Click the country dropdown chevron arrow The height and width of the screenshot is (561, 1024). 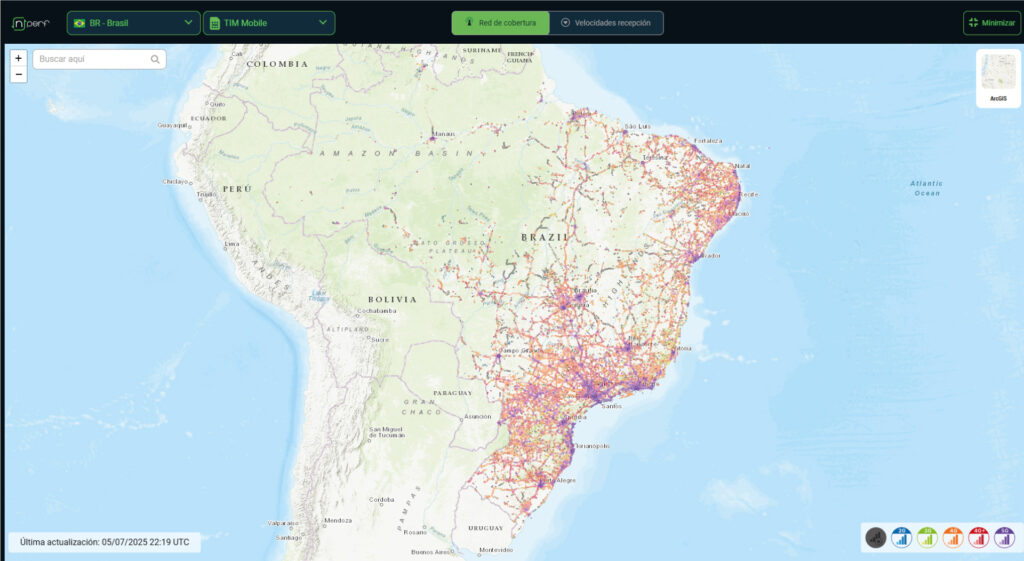pyautogui.click(x=188, y=22)
